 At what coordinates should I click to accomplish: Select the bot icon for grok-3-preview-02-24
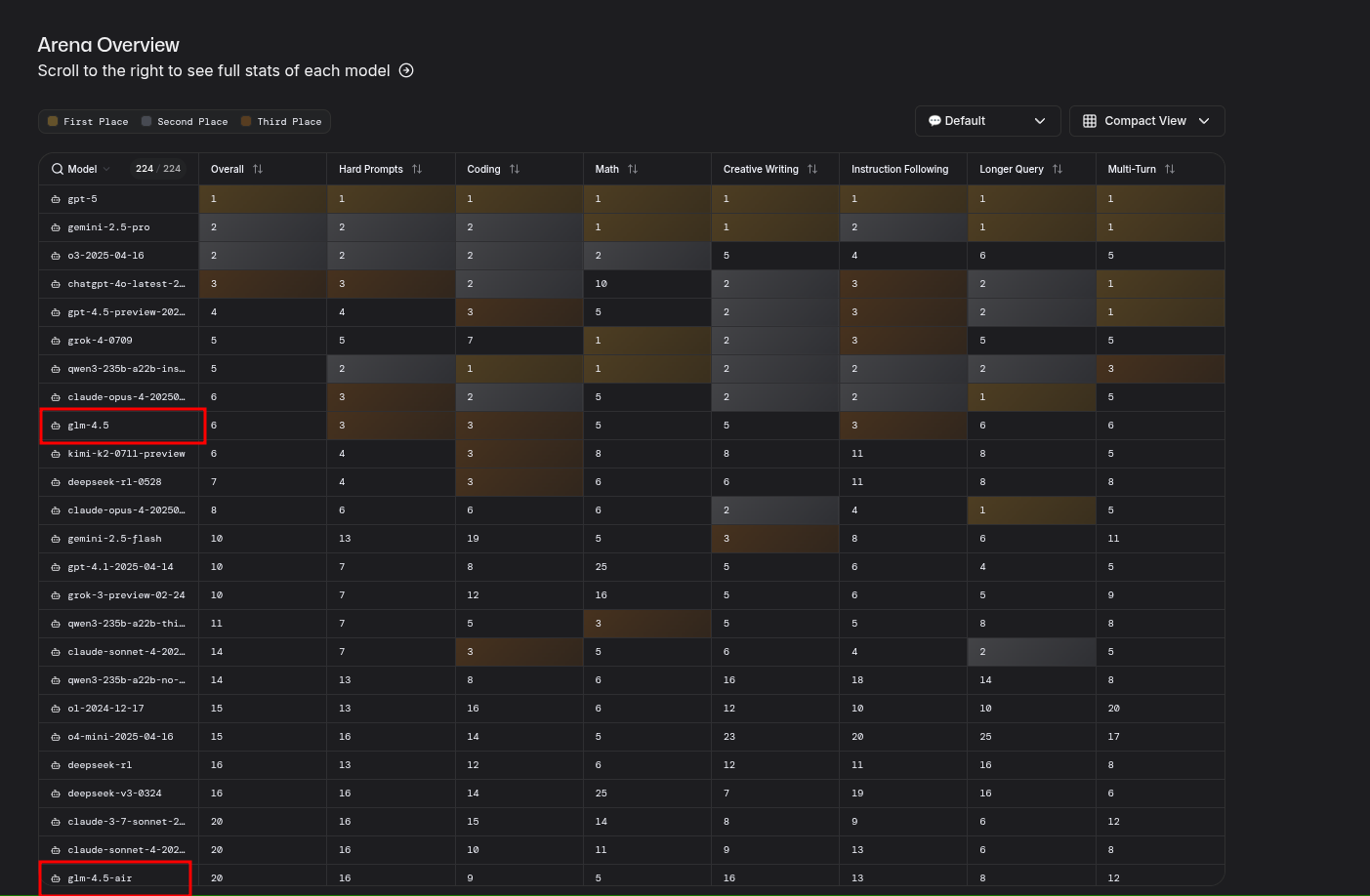tap(56, 595)
